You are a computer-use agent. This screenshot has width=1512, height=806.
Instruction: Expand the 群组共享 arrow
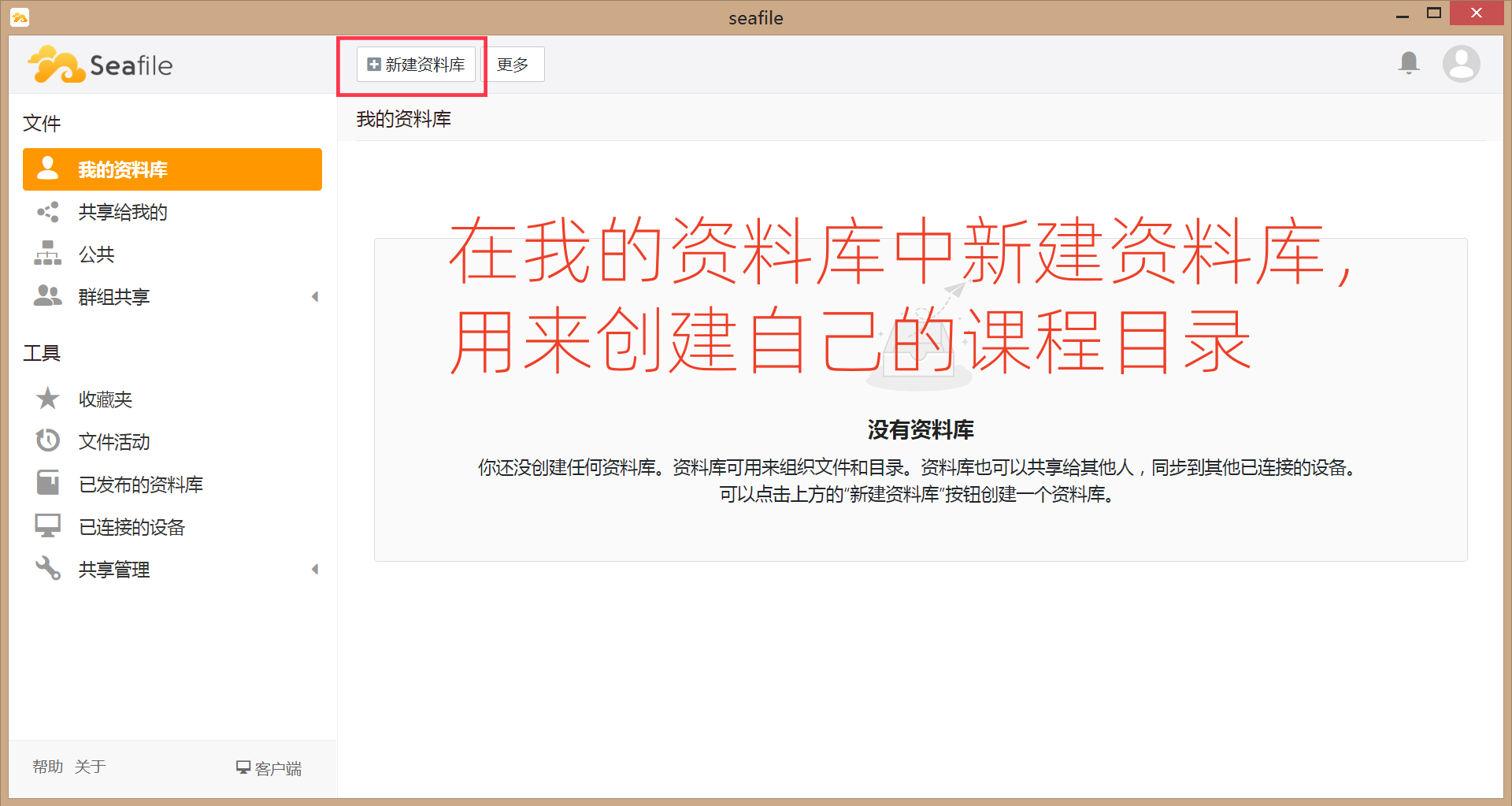(315, 297)
